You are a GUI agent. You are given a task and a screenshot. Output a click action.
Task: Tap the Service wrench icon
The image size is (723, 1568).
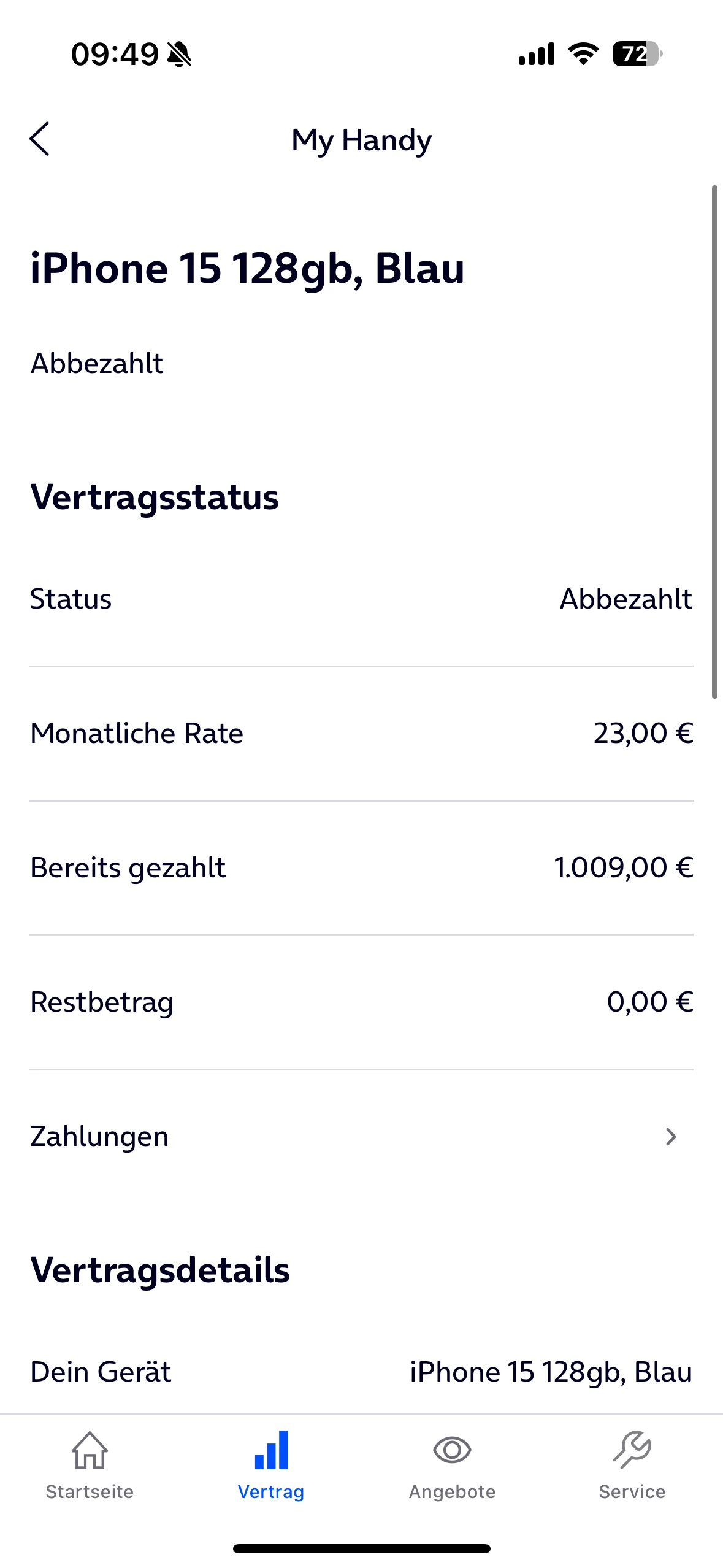tap(632, 1450)
